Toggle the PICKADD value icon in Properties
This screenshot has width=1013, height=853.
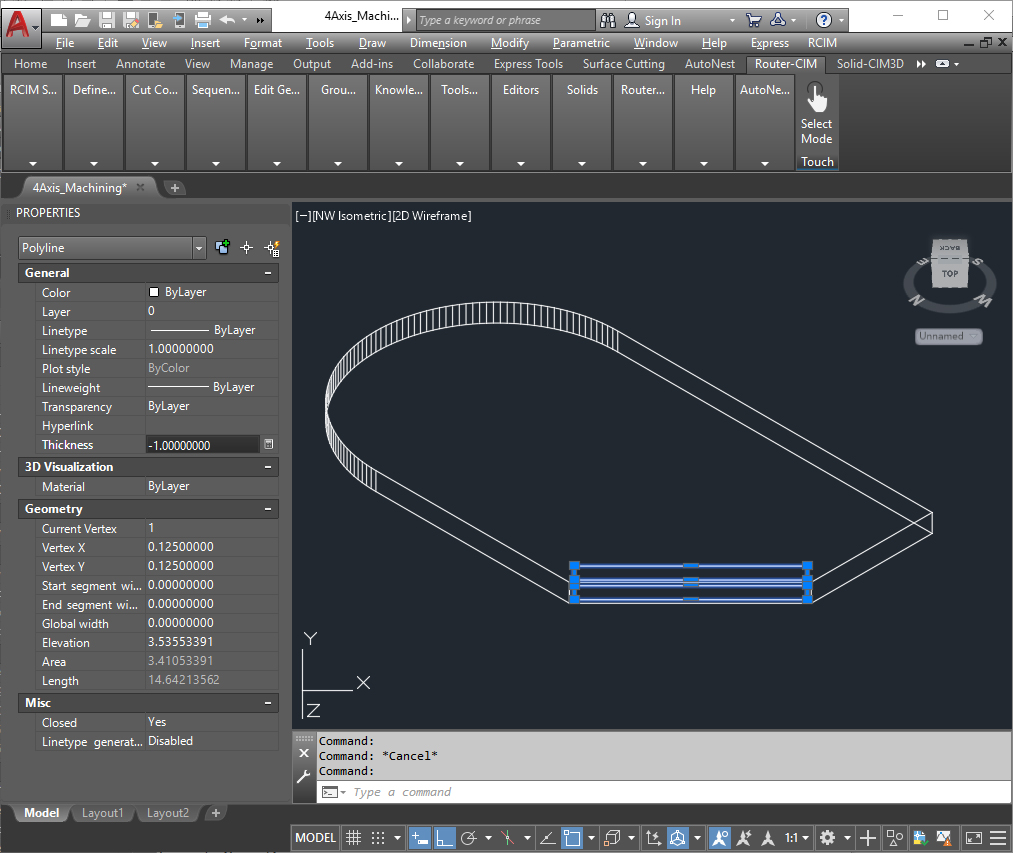tap(222, 248)
